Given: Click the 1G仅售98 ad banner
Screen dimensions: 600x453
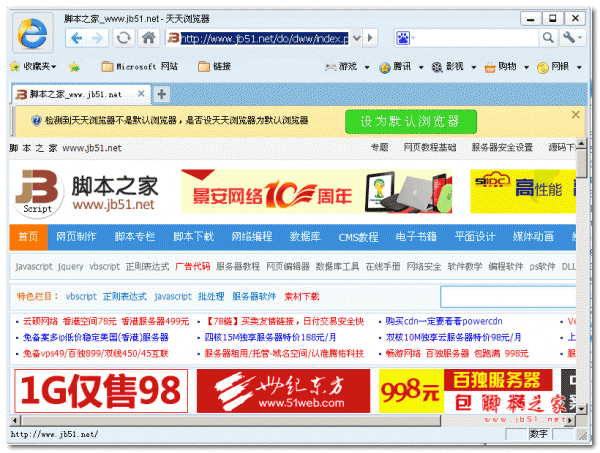Looking at the screenshot, I should [x=101, y=391].
